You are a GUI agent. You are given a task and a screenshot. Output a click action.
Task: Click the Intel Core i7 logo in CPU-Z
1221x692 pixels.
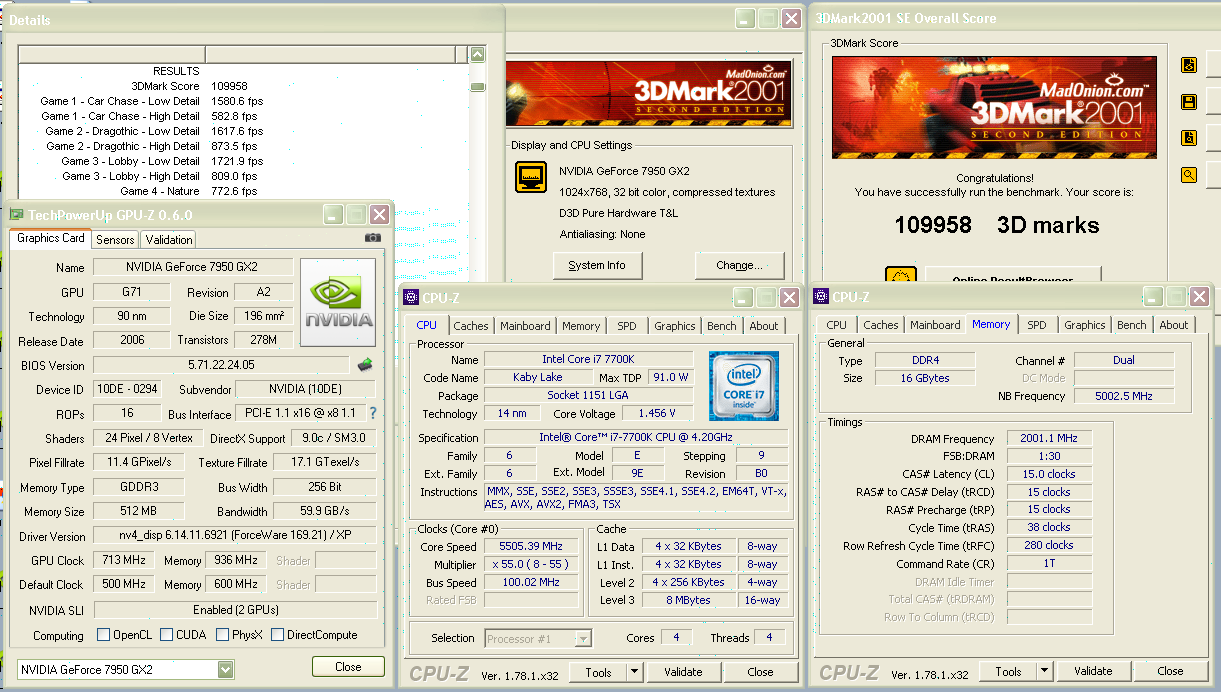point(744,385)
